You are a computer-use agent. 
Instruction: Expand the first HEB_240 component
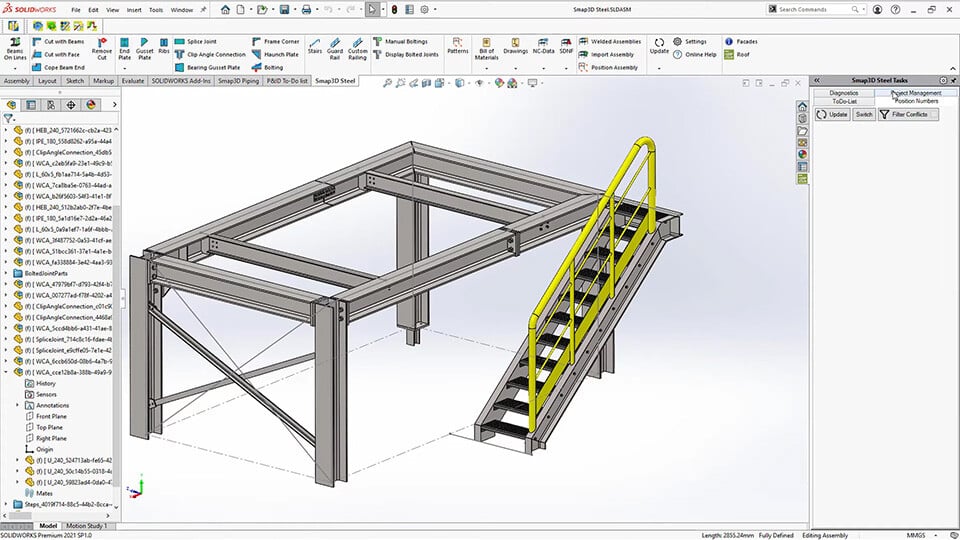pyautogui.click(x=6, y=130)
